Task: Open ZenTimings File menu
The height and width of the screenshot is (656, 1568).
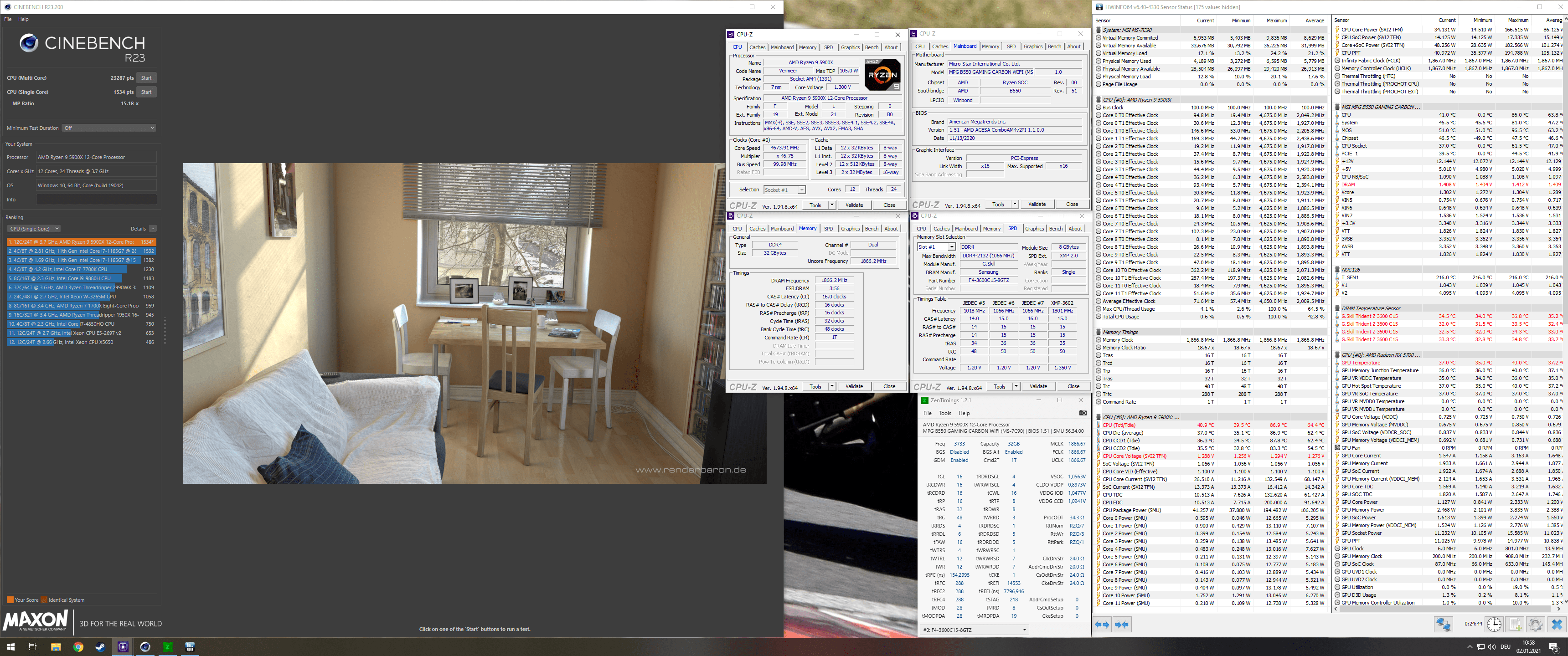Action: pyautogui.click(x=927, y=413)
